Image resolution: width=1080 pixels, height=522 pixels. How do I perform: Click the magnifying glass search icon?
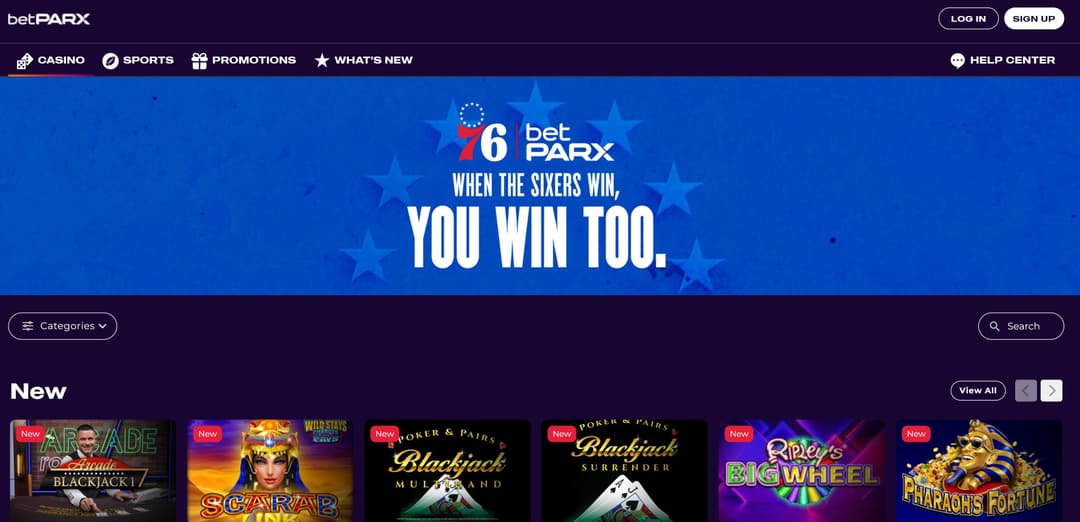(x=994, y=326)
